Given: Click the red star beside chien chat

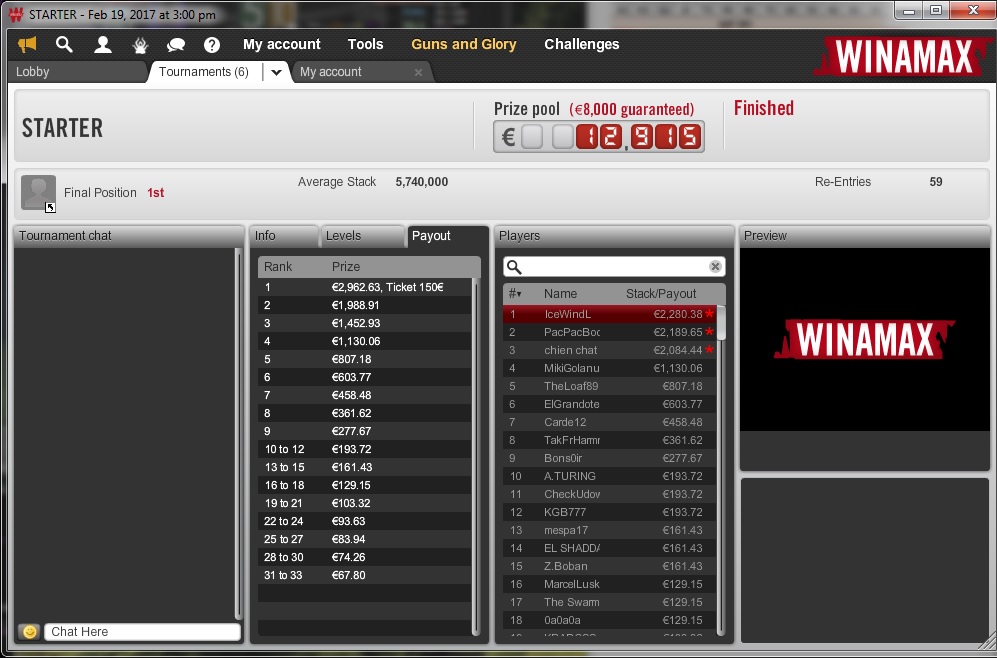Looking at the screenshot, I should pos(710,349).
